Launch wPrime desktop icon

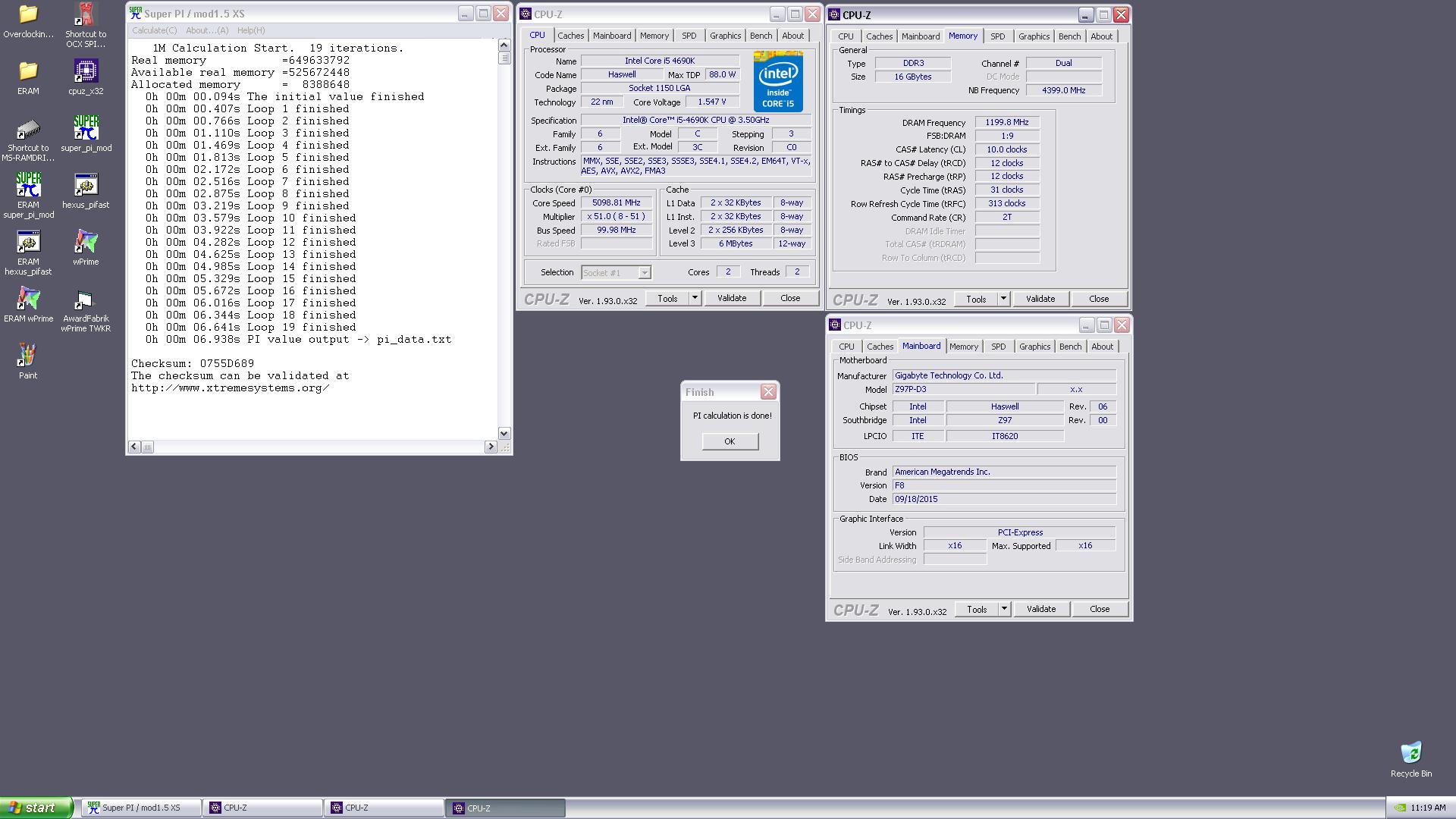click(x=86, y=248)
